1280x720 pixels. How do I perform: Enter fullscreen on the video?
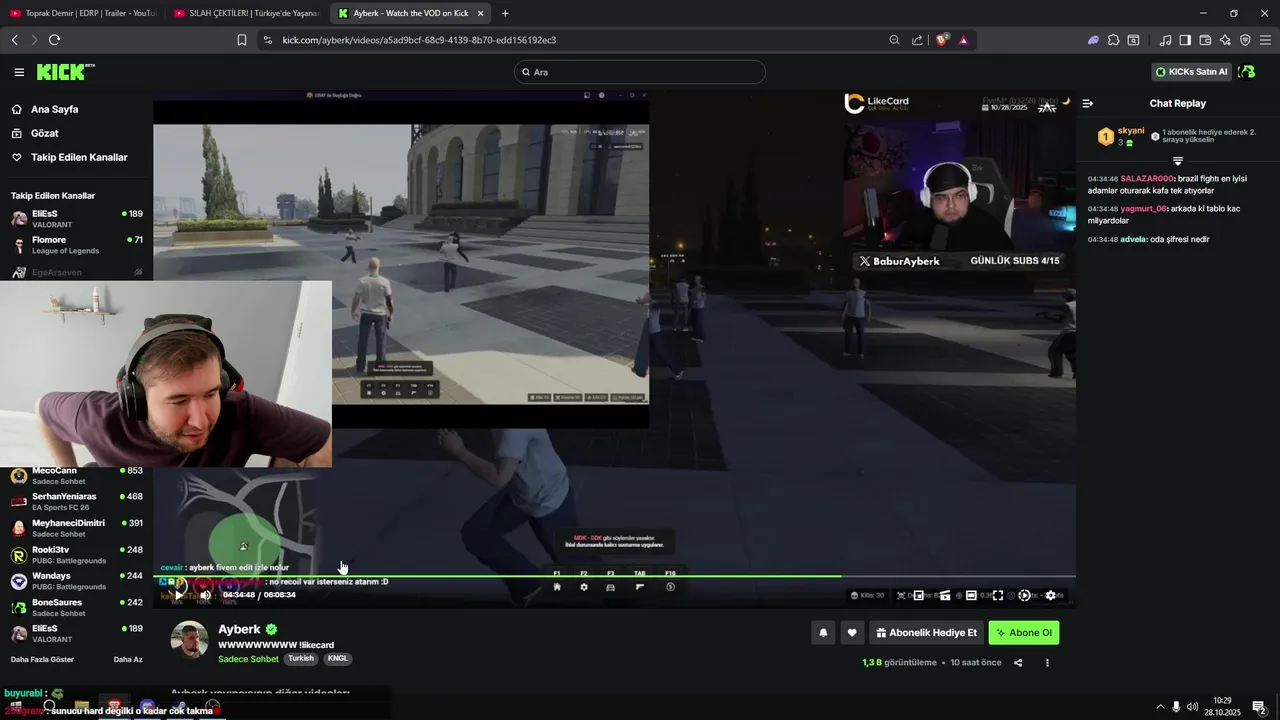(998, 595)
